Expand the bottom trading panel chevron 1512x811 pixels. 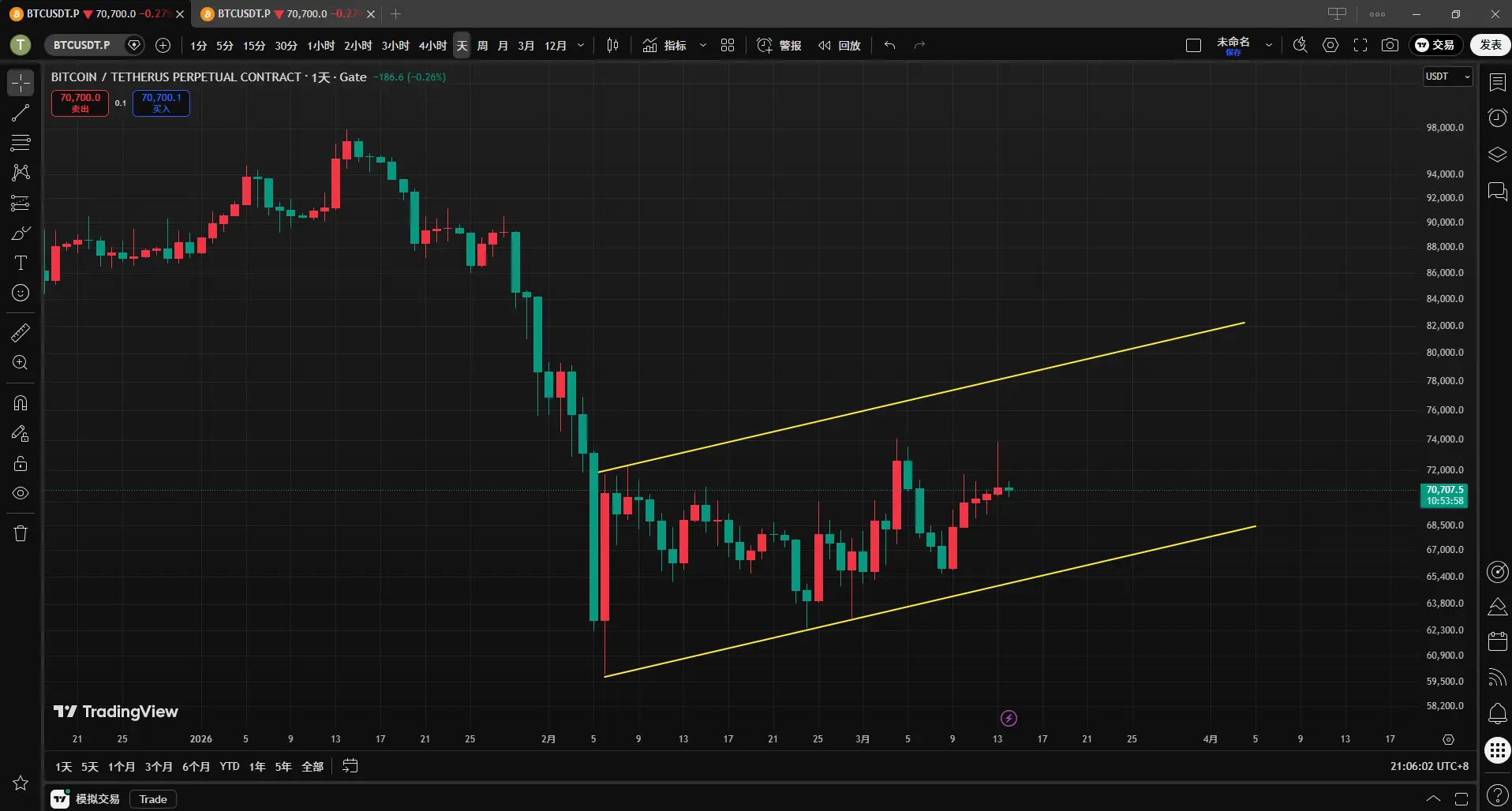tap(1433, 798)
